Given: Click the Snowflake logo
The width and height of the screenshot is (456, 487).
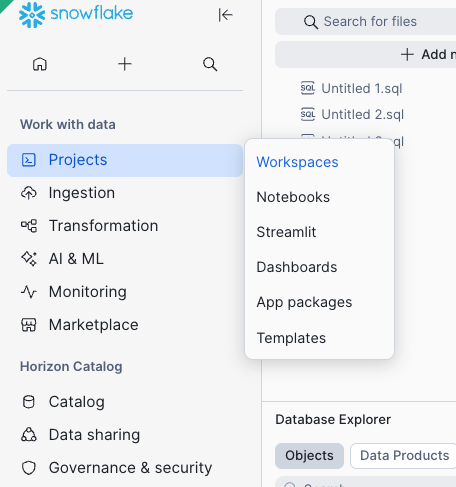Looking at the screenshot, I should pyautogui.click(x=76, y=14).
